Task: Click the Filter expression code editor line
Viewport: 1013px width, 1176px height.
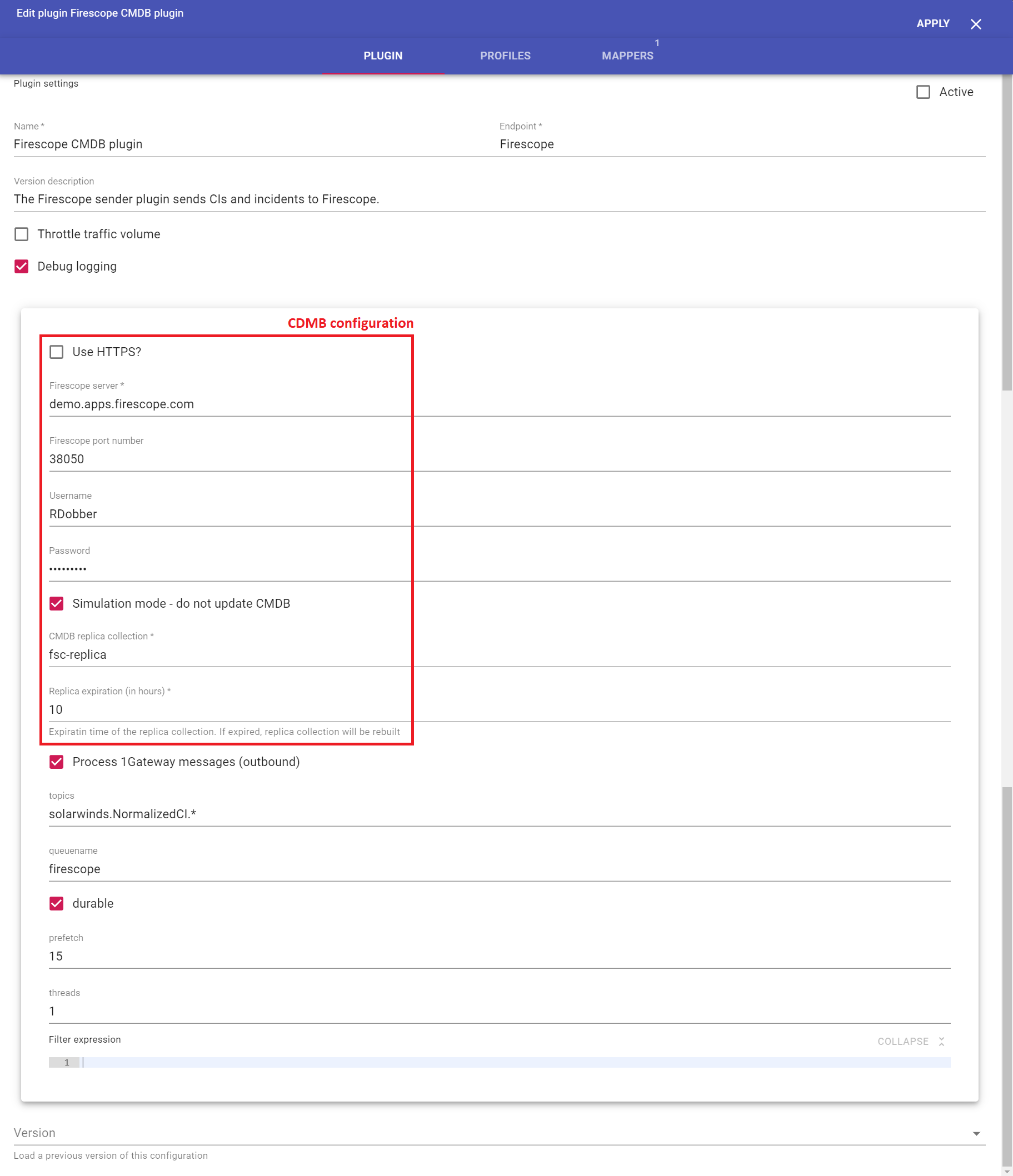Action: tap(511, 1063)
